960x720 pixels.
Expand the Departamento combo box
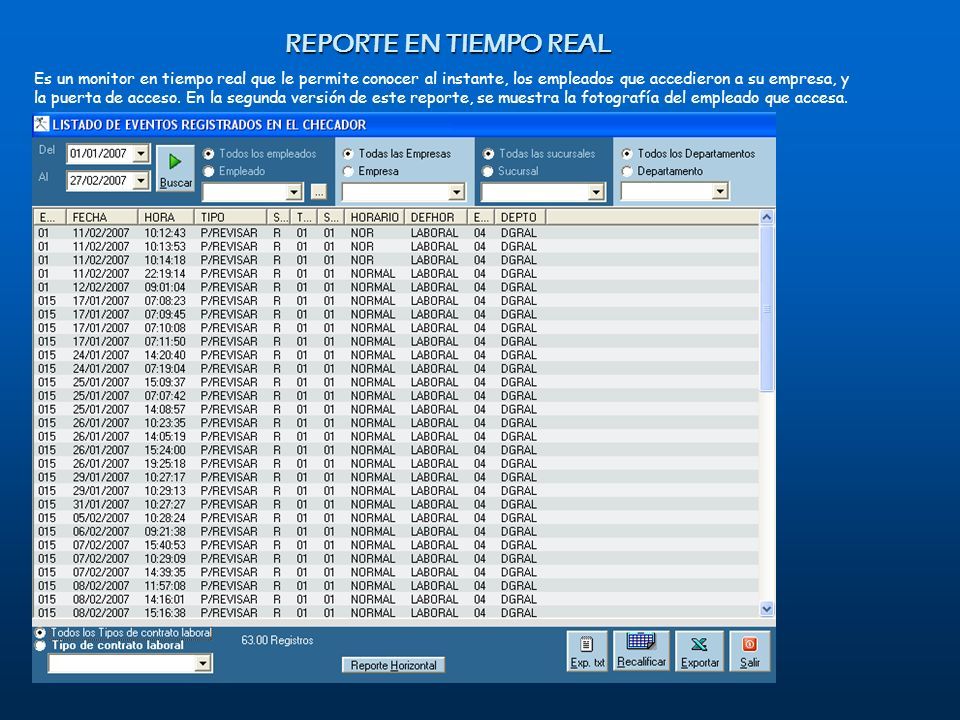tap(721, 192)
